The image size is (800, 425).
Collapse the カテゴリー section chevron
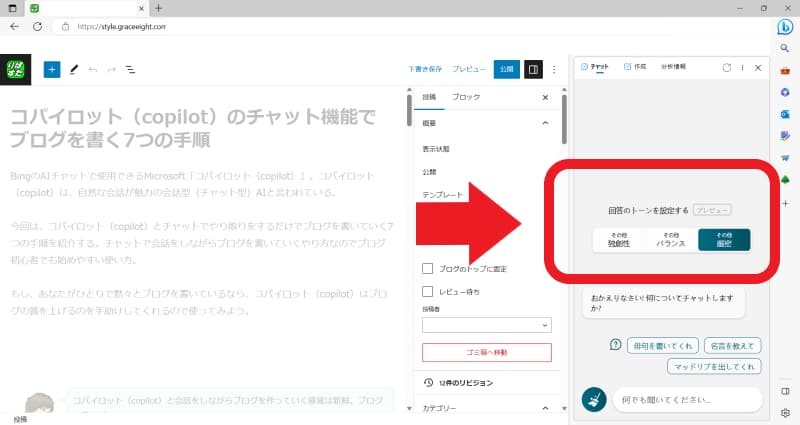click(545, 408)
